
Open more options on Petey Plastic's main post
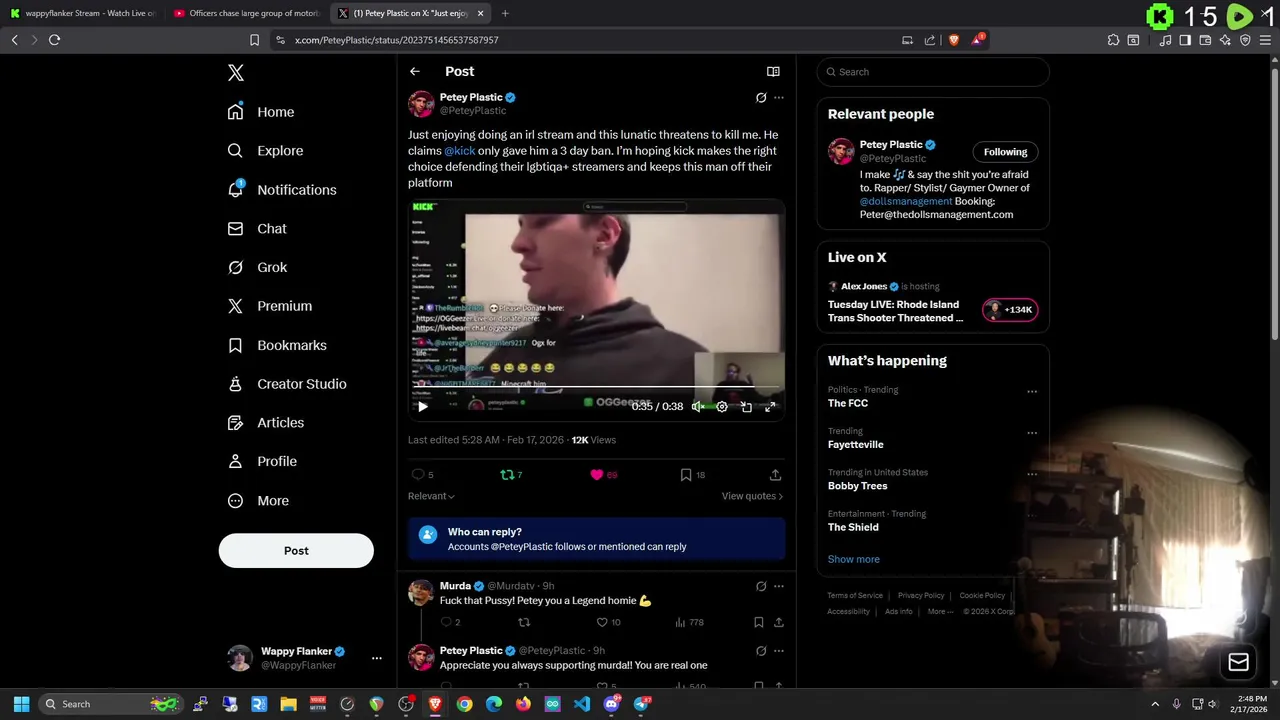click(x=779, y=98)
